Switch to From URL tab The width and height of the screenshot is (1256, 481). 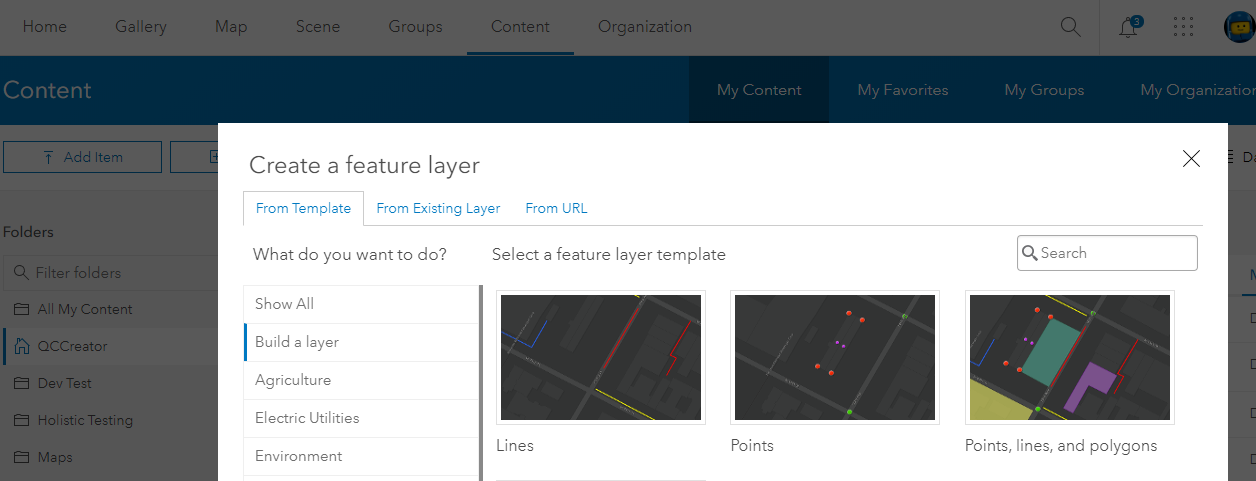pyautogui.click(x=556, y=208)
